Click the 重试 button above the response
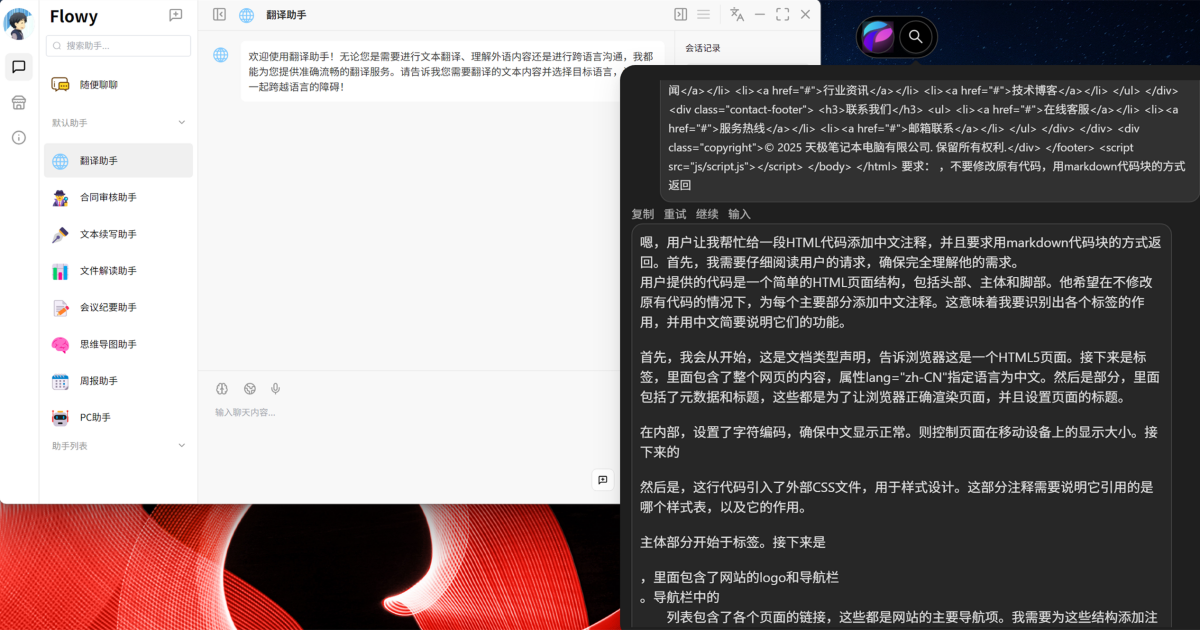 pyautogui.click(x=675, y=214)
